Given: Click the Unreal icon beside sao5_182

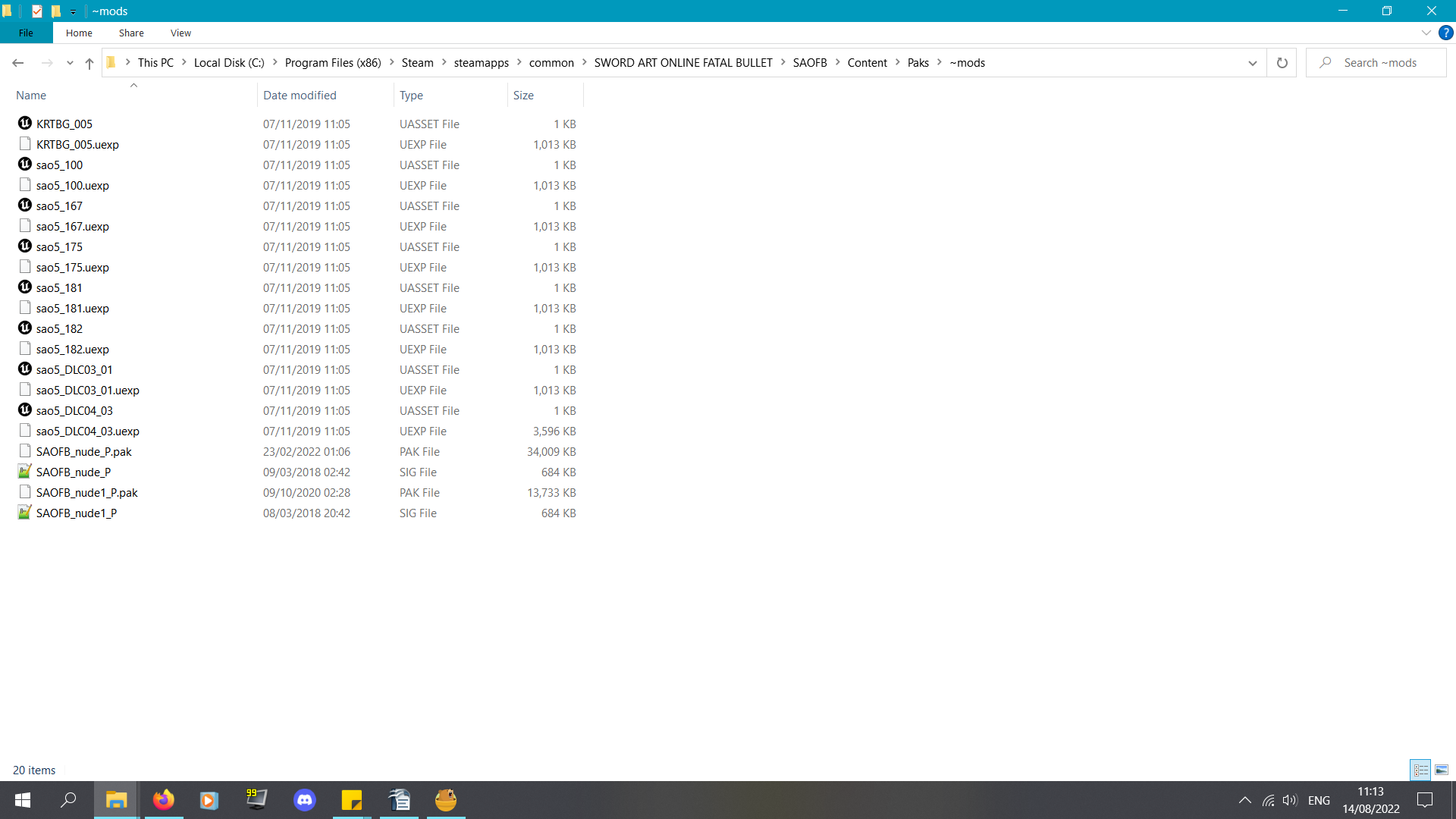Looking at the screenshot, I should [x=25, y=328].
